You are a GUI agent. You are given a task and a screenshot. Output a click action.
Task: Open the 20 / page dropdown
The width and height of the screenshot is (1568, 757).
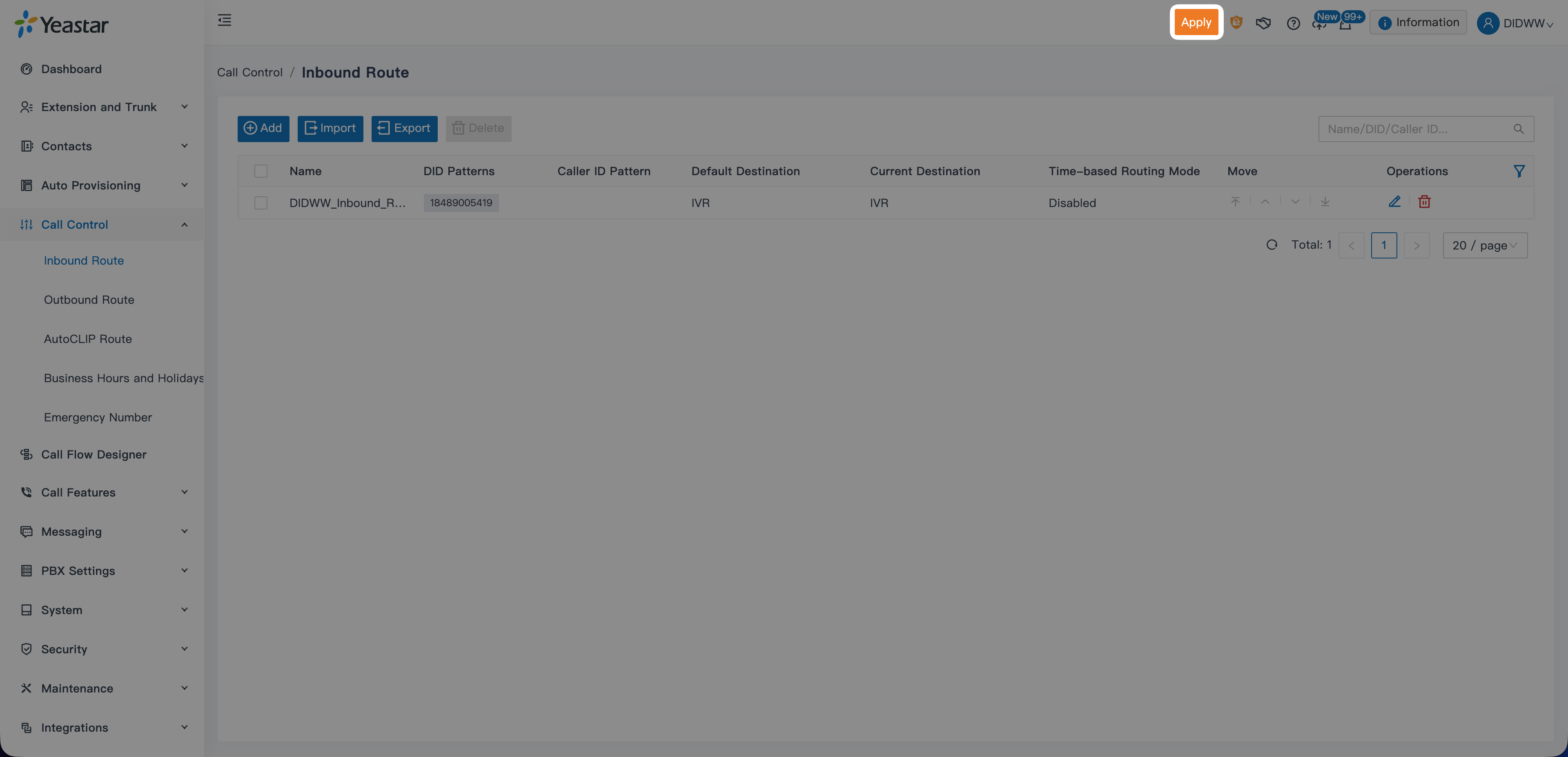1485,245
